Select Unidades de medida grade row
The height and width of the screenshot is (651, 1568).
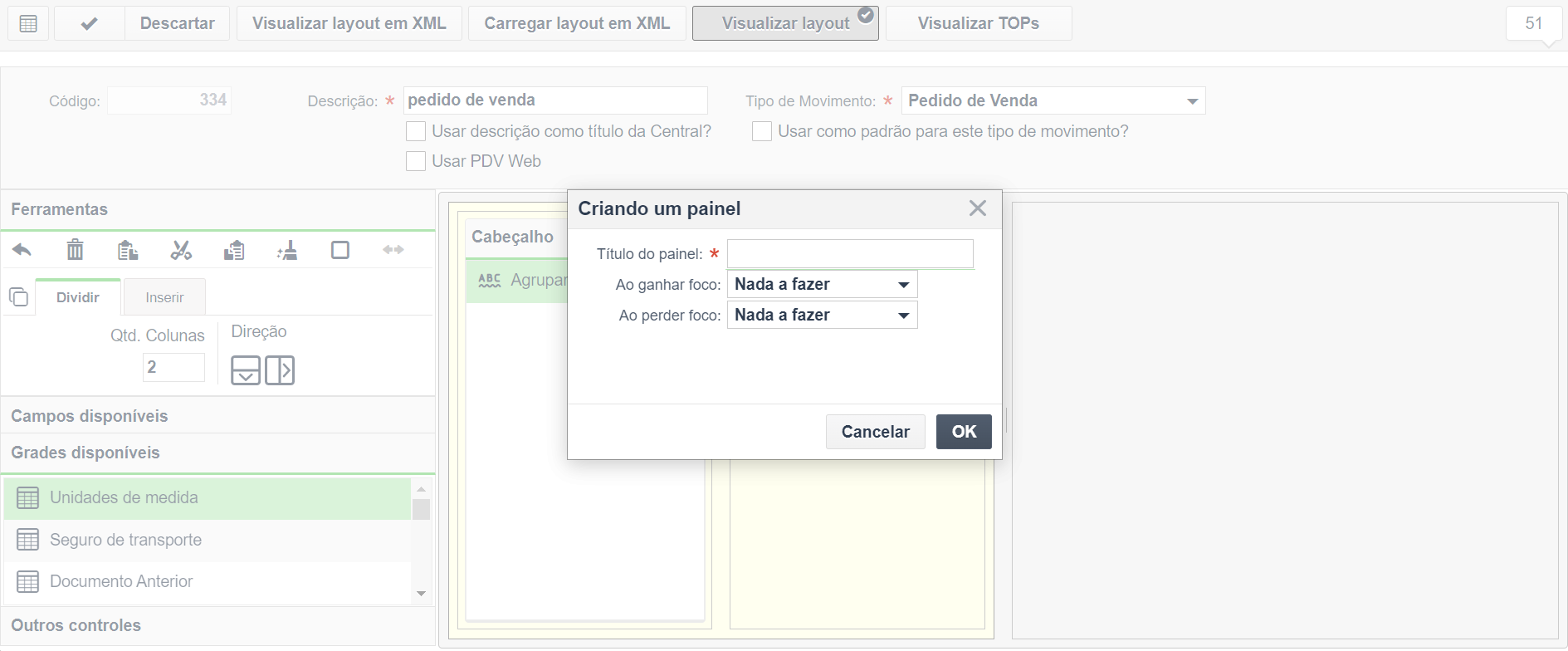click(208, 498)
